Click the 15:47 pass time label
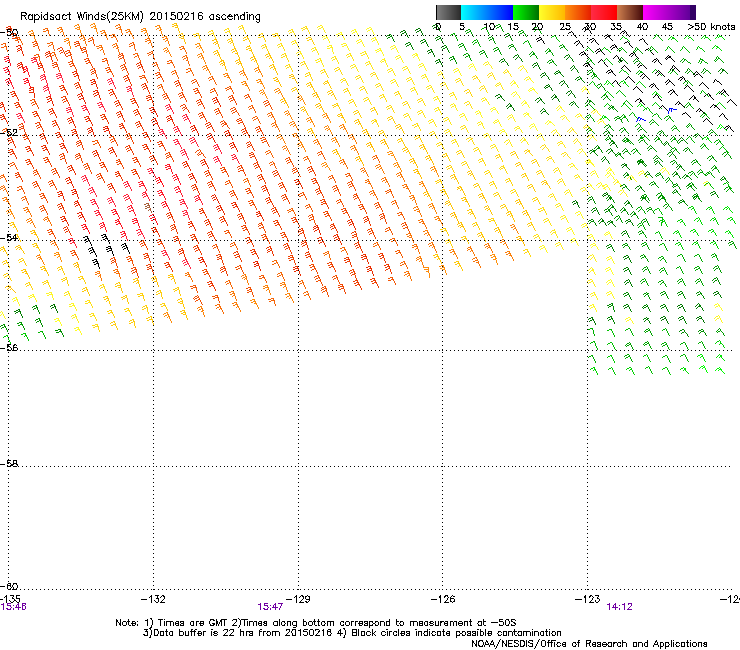 tap(270, 607)
